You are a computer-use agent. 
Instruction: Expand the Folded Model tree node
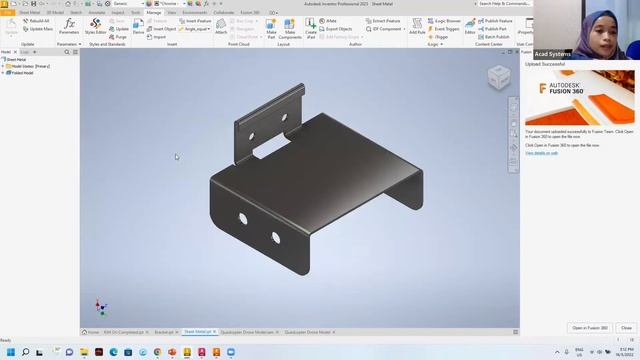tap(3, 73)
